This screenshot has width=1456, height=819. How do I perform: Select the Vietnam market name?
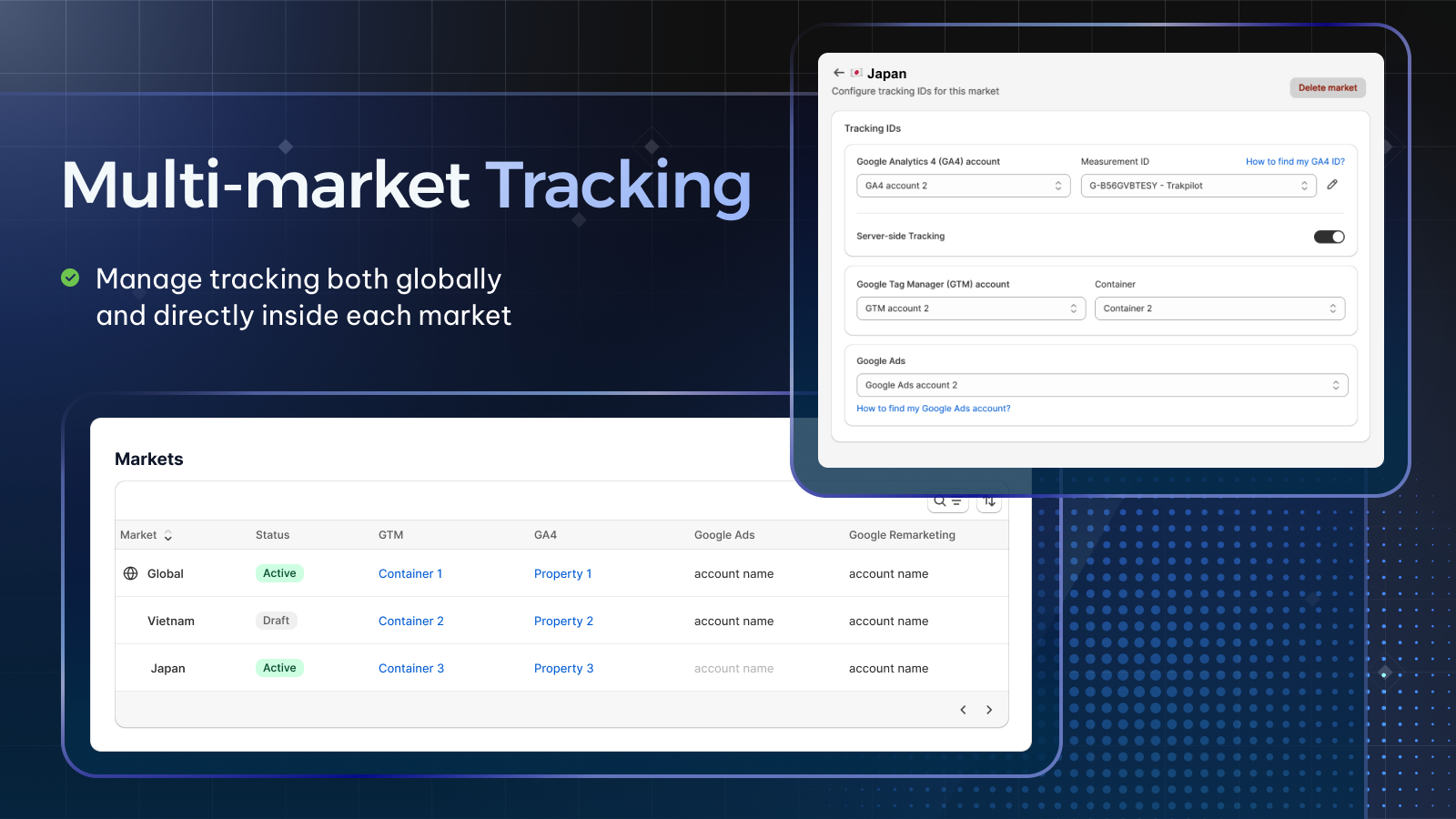(x=171, y=622)
